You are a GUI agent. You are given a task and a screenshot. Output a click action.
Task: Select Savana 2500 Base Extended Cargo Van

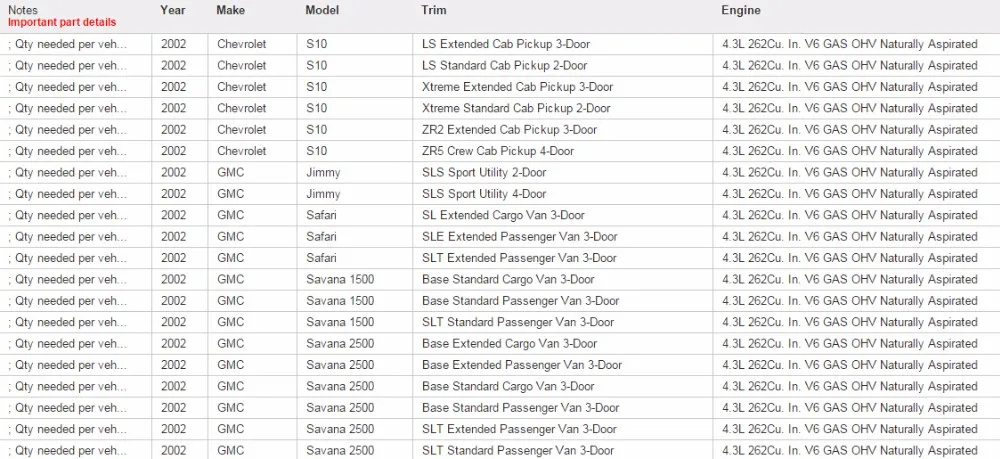(x=500, y=344)
